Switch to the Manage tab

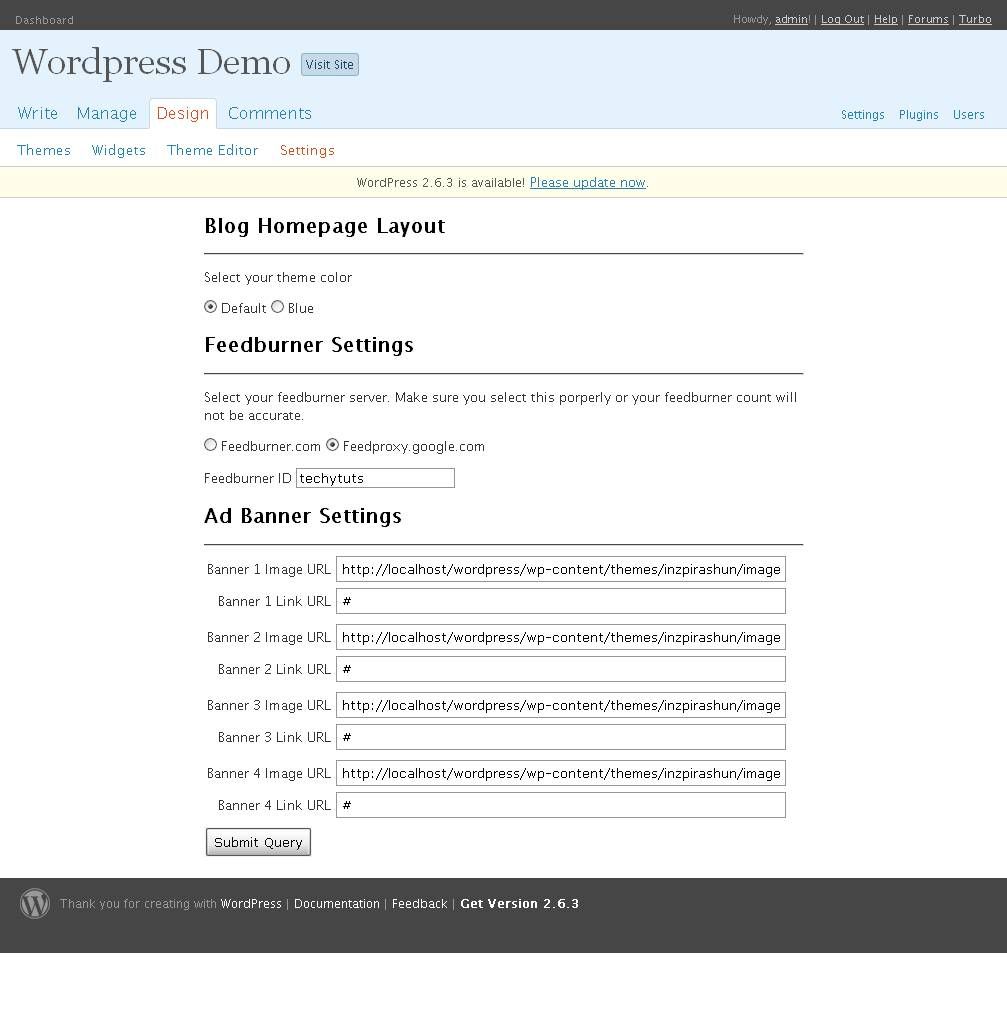106,113
